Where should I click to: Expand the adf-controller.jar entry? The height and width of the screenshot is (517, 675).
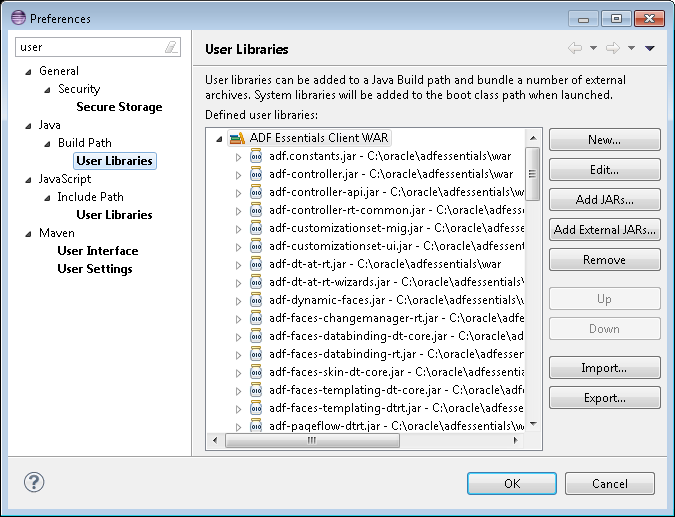[238, 175]
